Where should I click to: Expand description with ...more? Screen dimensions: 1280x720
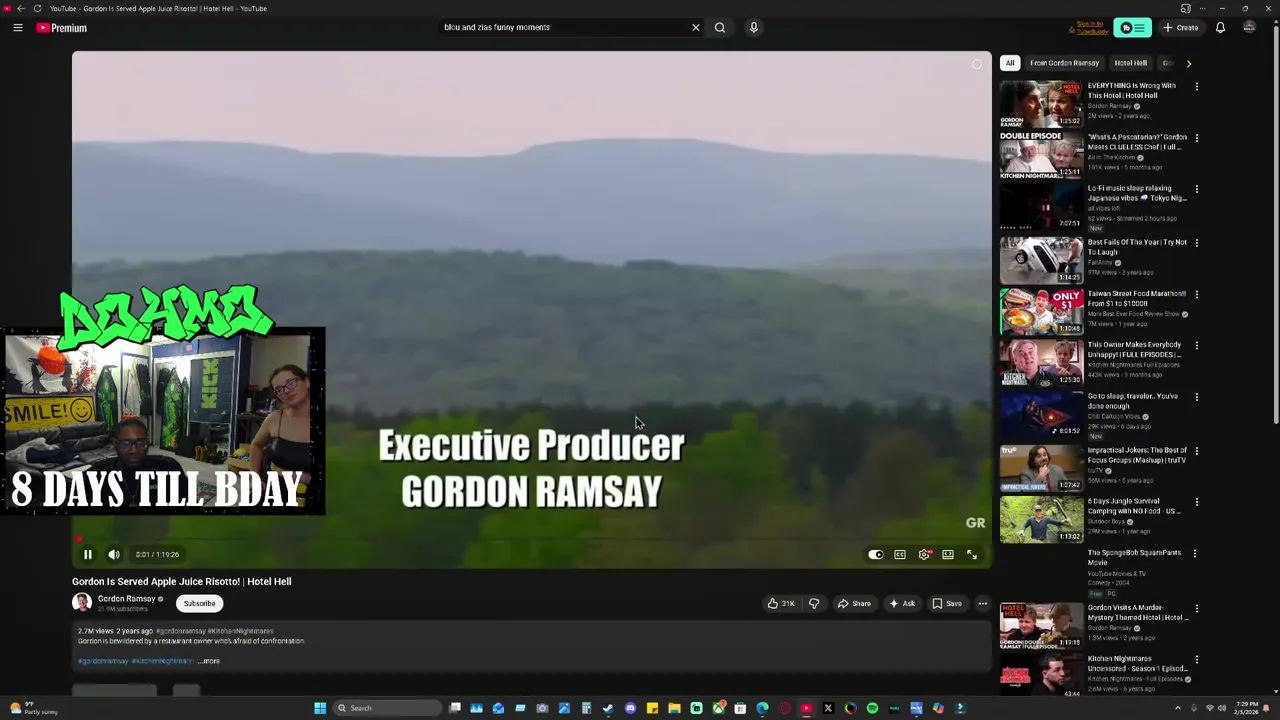pos(208,661)
